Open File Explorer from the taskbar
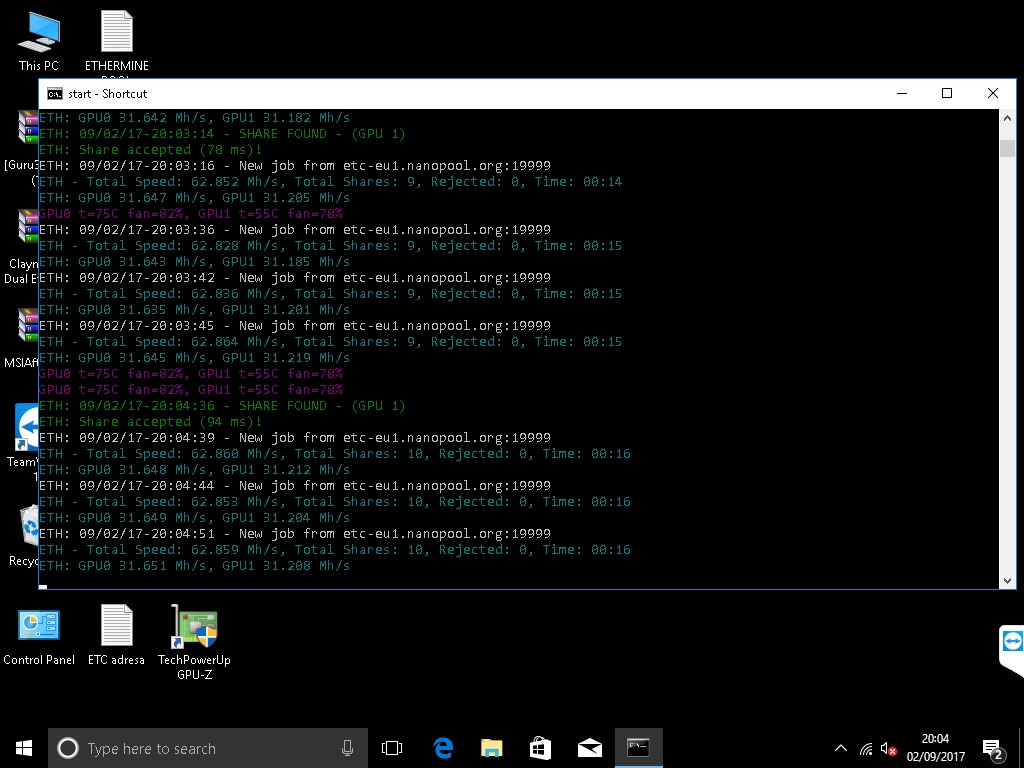The width and height of the screenshot is (1024, 768). coord(491,748)
